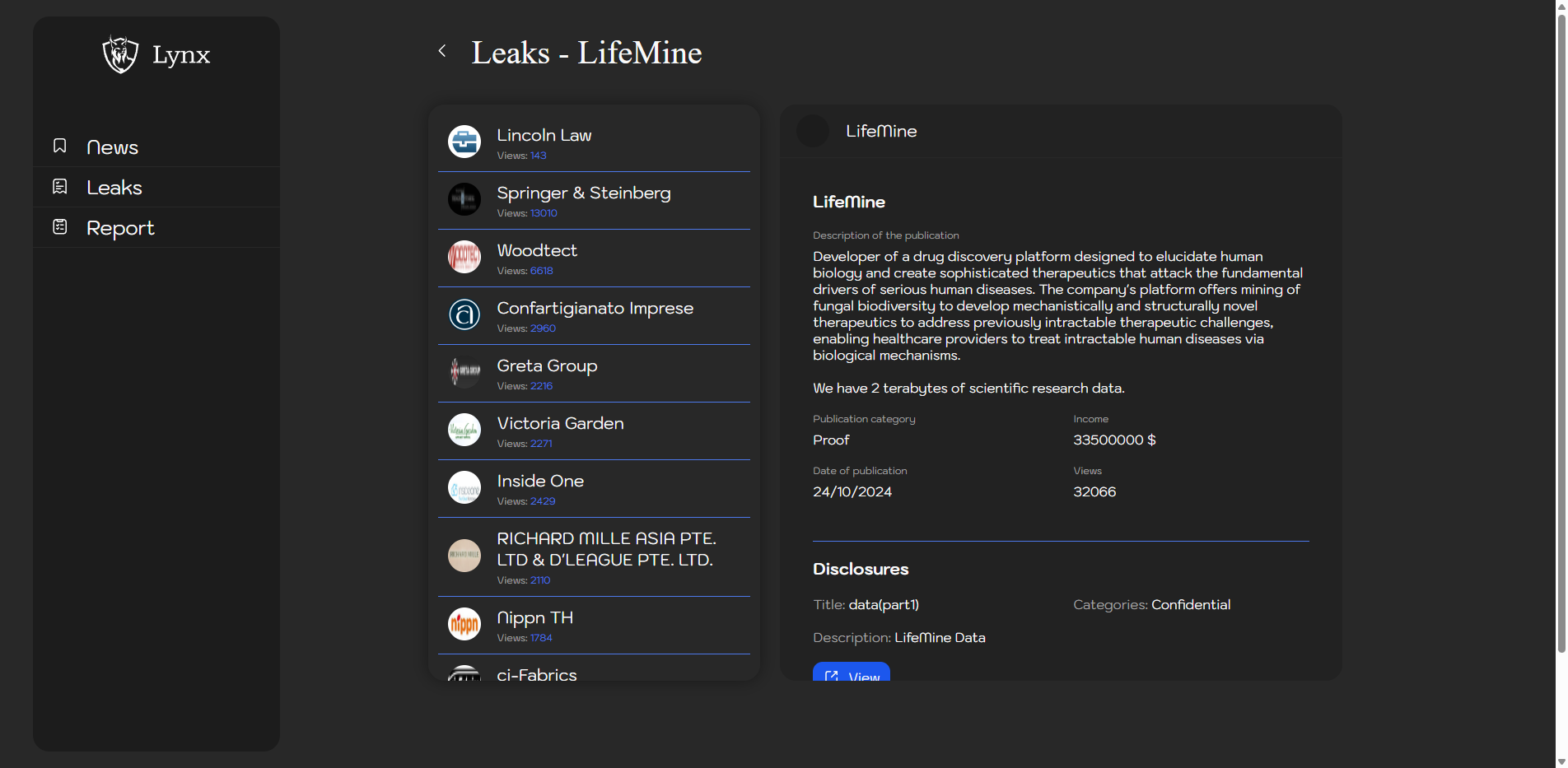The width and height of the screenshot is (1568, 768).
Task: Open the News menu item
Action: 113,147
